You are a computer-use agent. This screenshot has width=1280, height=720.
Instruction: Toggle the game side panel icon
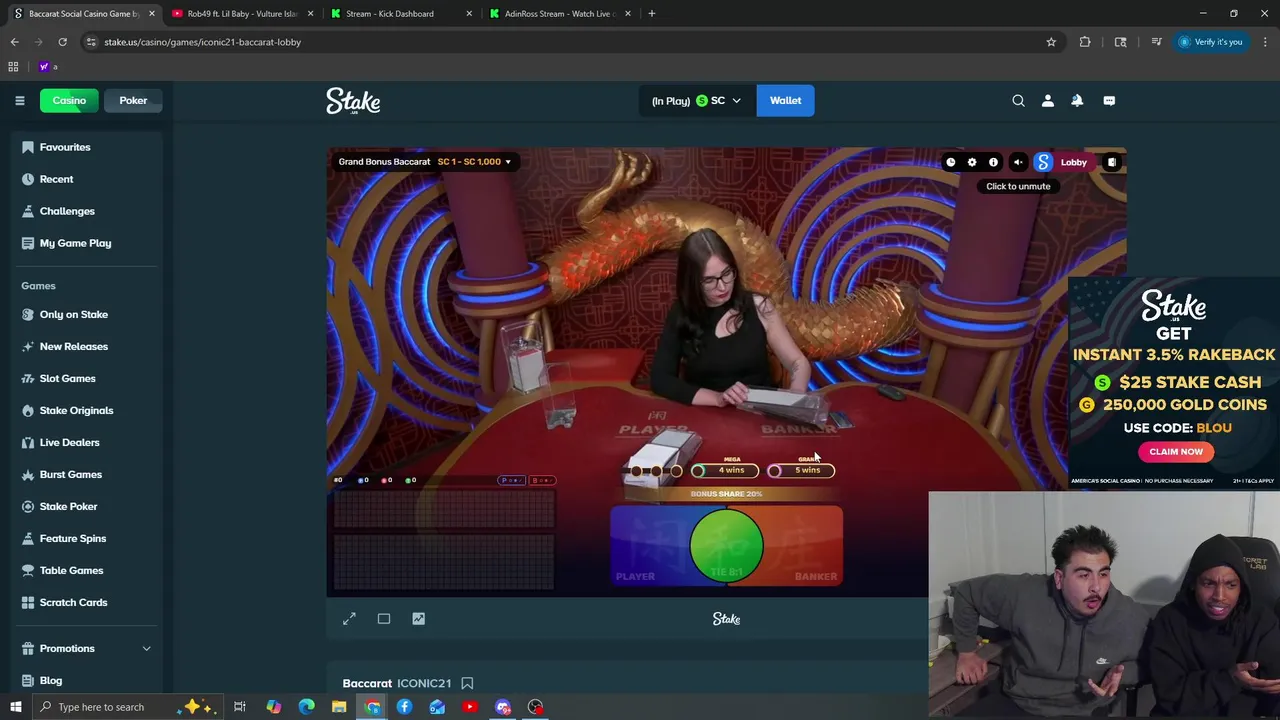click(1112, 162)
